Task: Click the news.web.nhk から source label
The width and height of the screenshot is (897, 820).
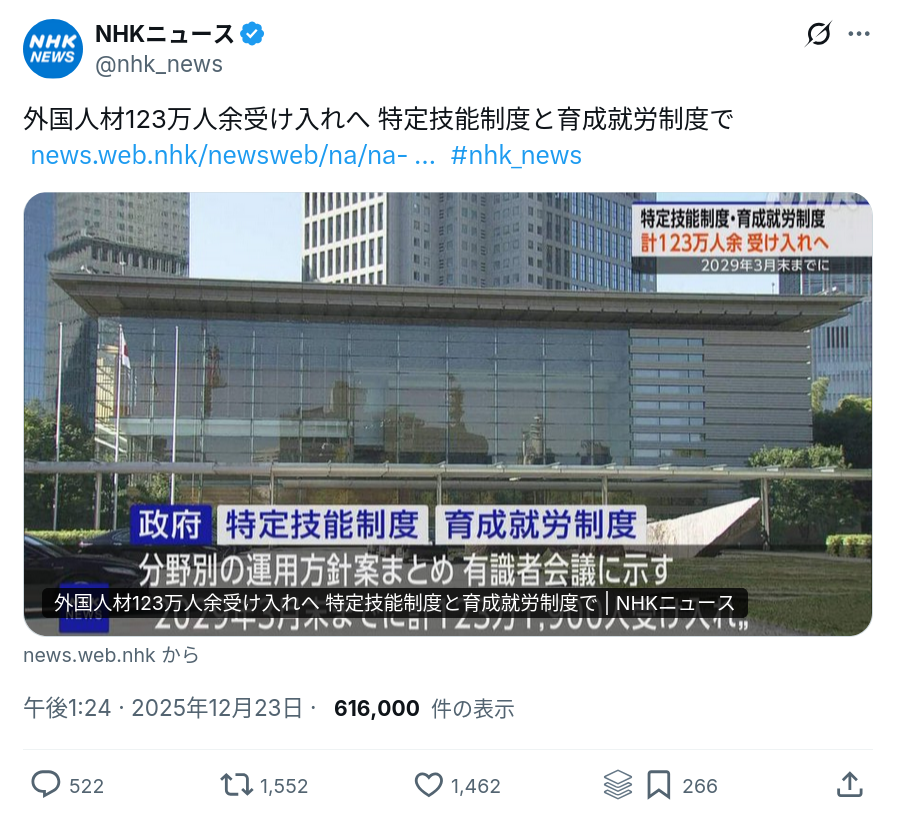Action: click(x=111, y=655)
